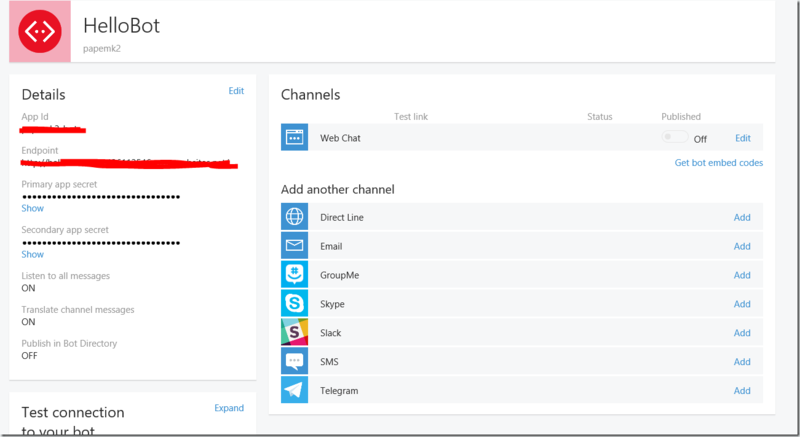Click the Channels heading
800x437 pixels.
click(x=311, y=95)
